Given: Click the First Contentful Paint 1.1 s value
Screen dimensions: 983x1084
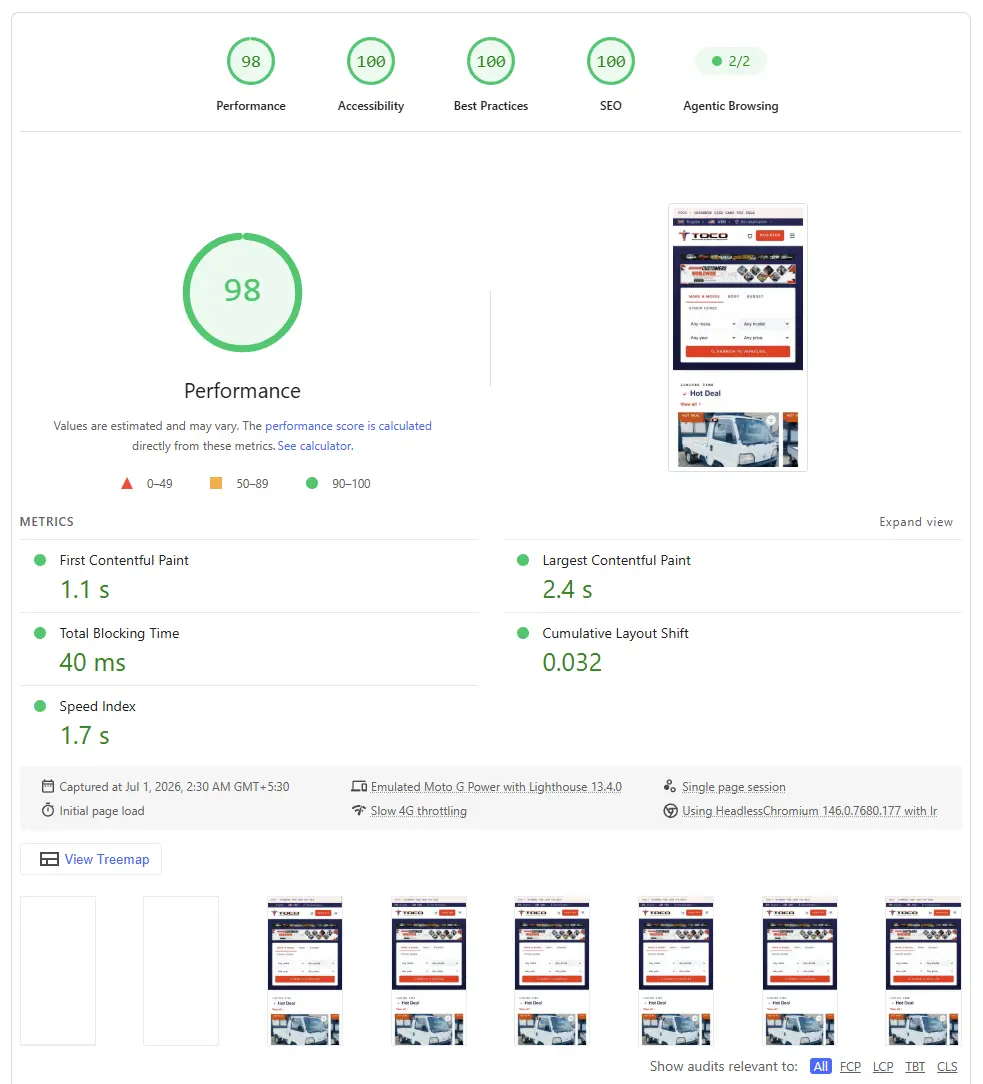Looking at the screenshot, I should 84,590.
